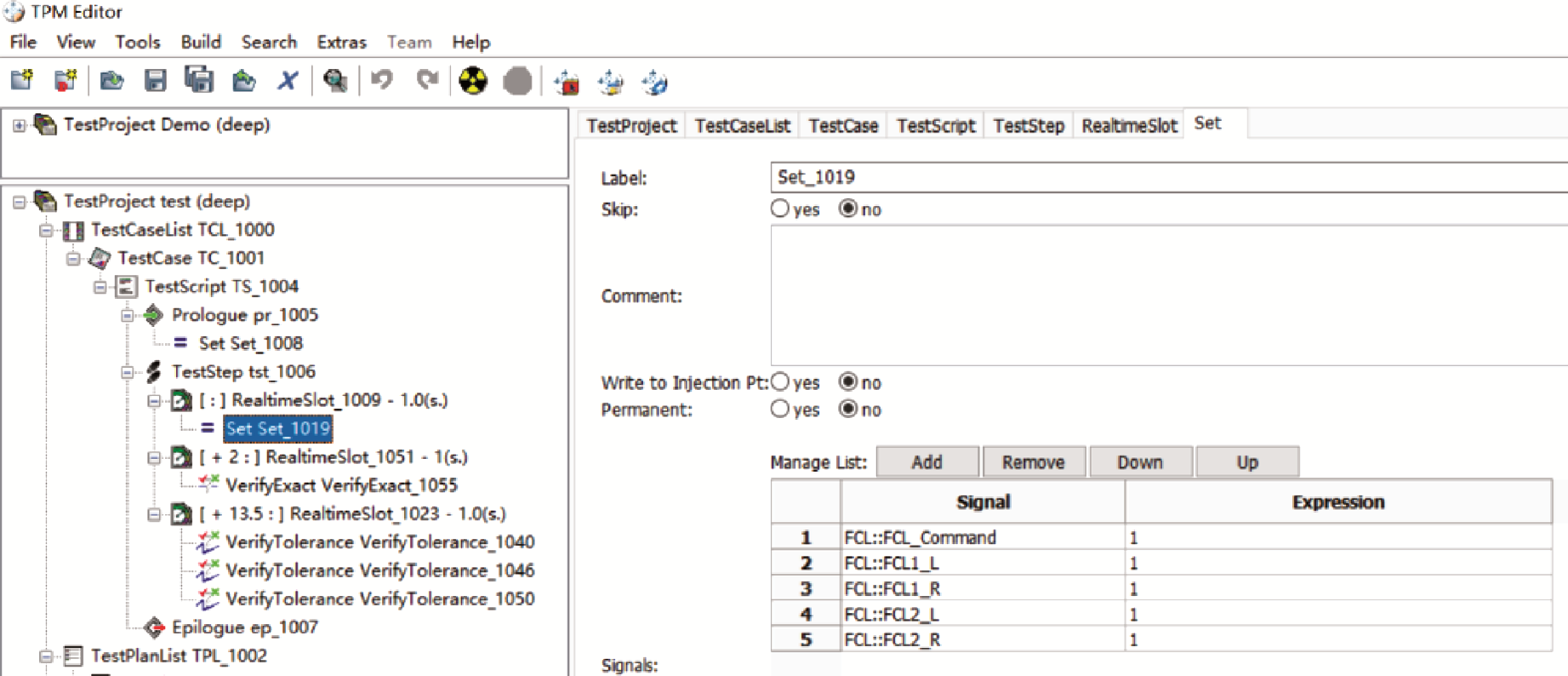Image resolution: width=1568 pixels, height=676 pixels.
Task: Select the FCL::FCL2_R signal cell
Action: 983,639
